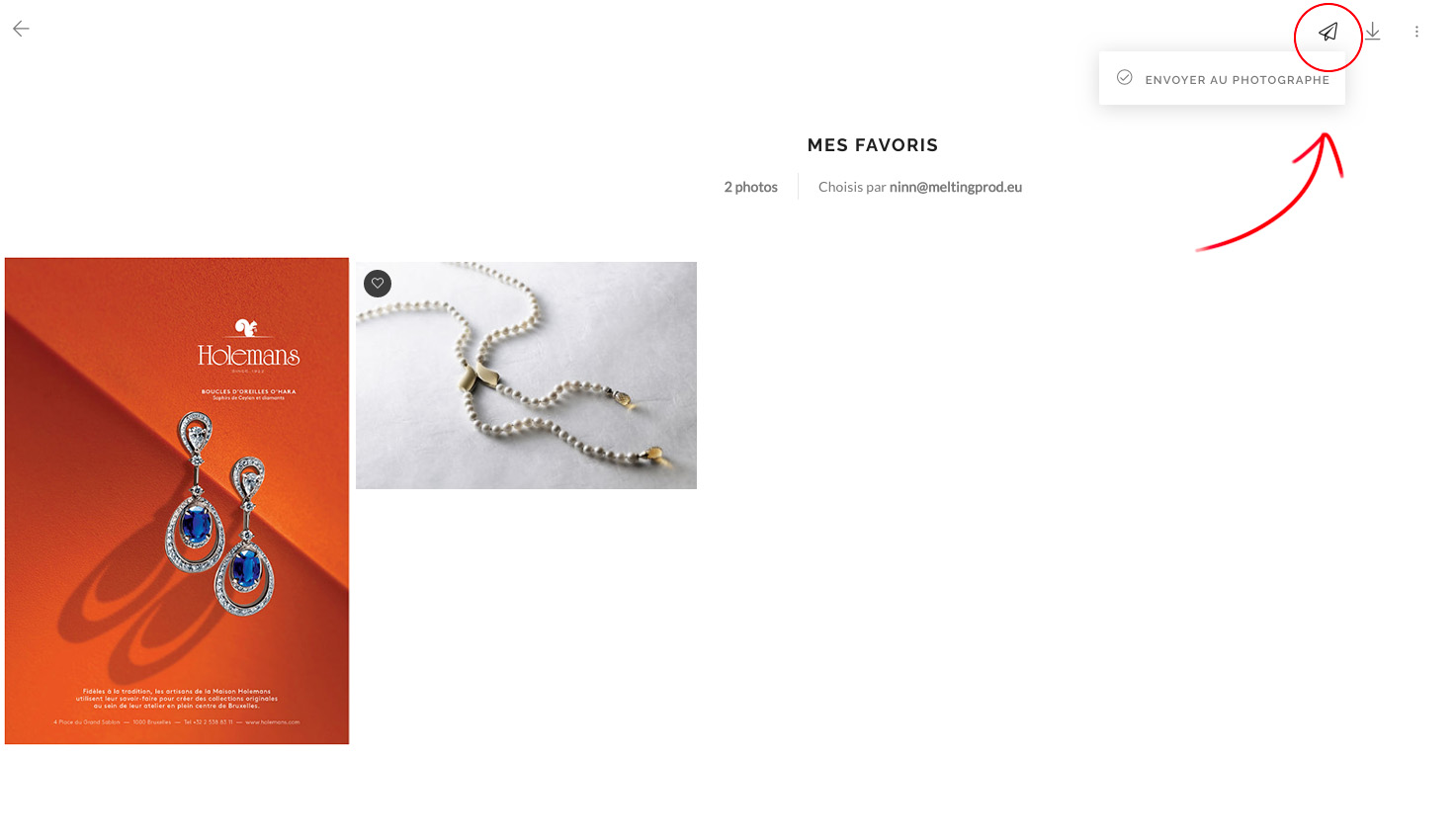This screenshot has height=839, width=1456.
Task: Open the three-dot more options menu
Action: pyautogui.click(x=1416, y=32)
